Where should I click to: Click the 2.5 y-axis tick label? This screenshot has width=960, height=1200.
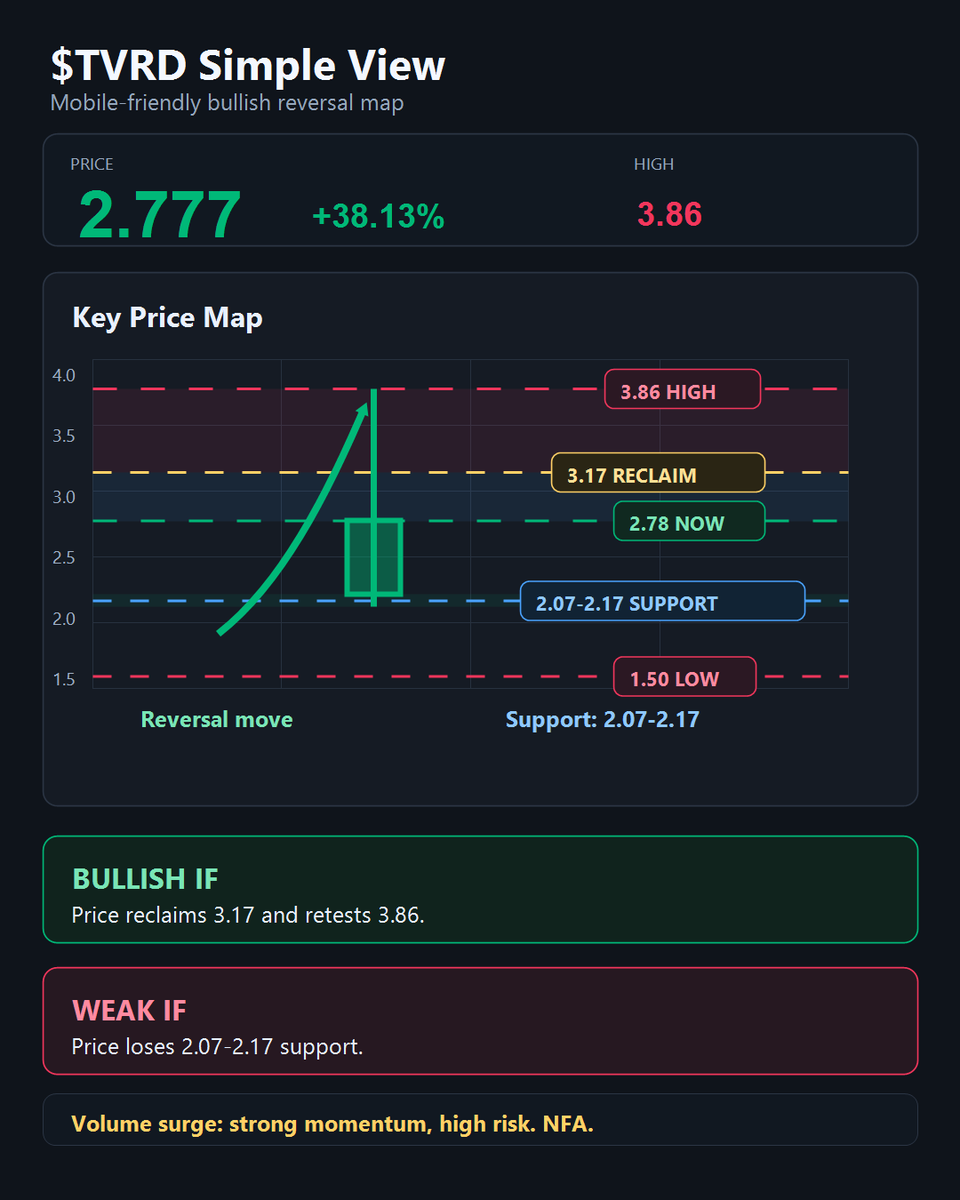pyautogui.click(x=64, y=558)
